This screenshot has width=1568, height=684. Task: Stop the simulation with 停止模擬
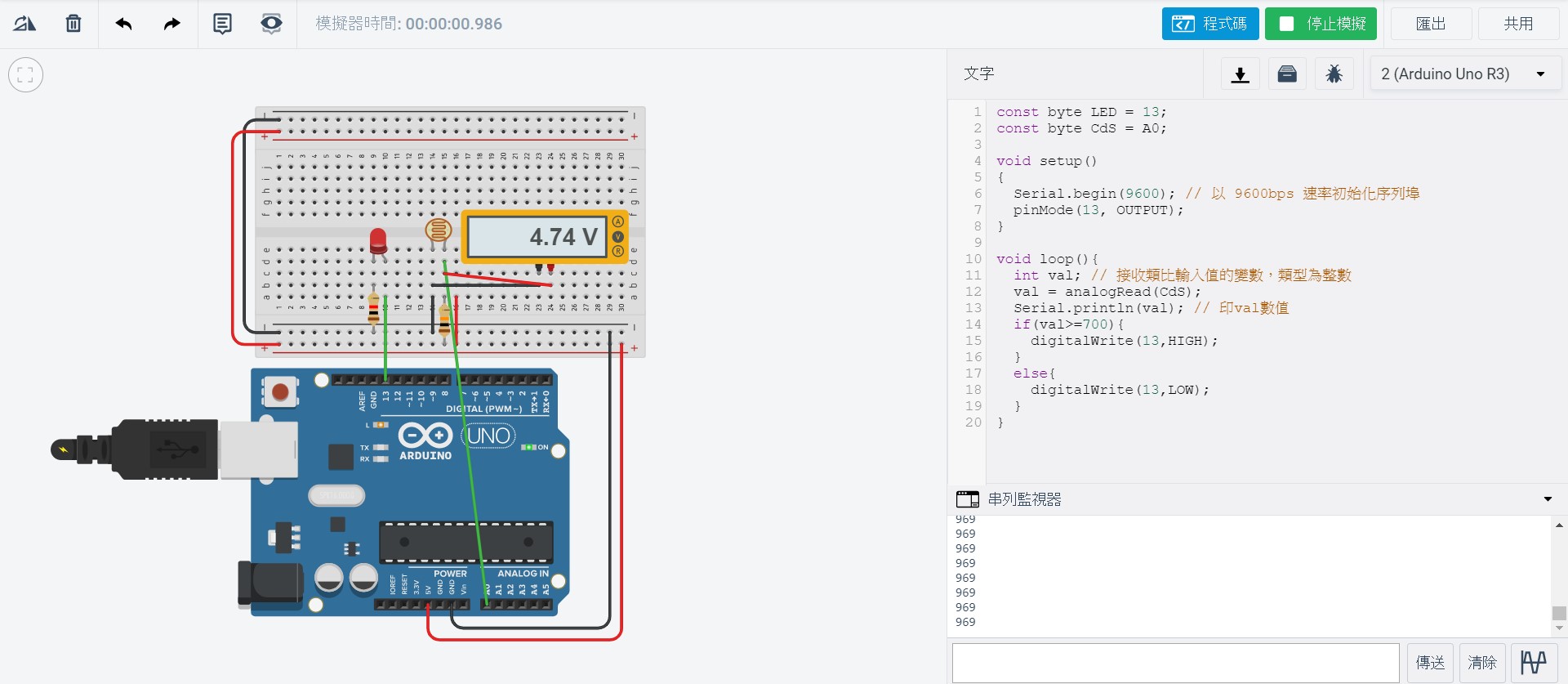pyautogui.click(x=1321, y=24)
